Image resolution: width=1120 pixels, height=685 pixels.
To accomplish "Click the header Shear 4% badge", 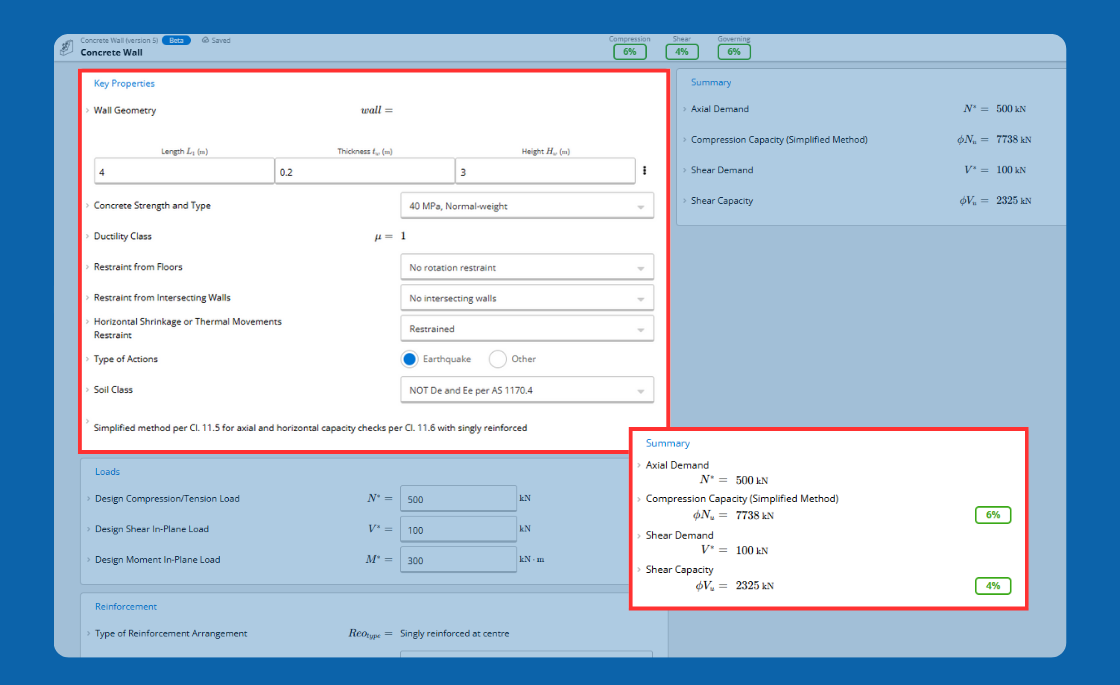I will click(x=681, y=51).
